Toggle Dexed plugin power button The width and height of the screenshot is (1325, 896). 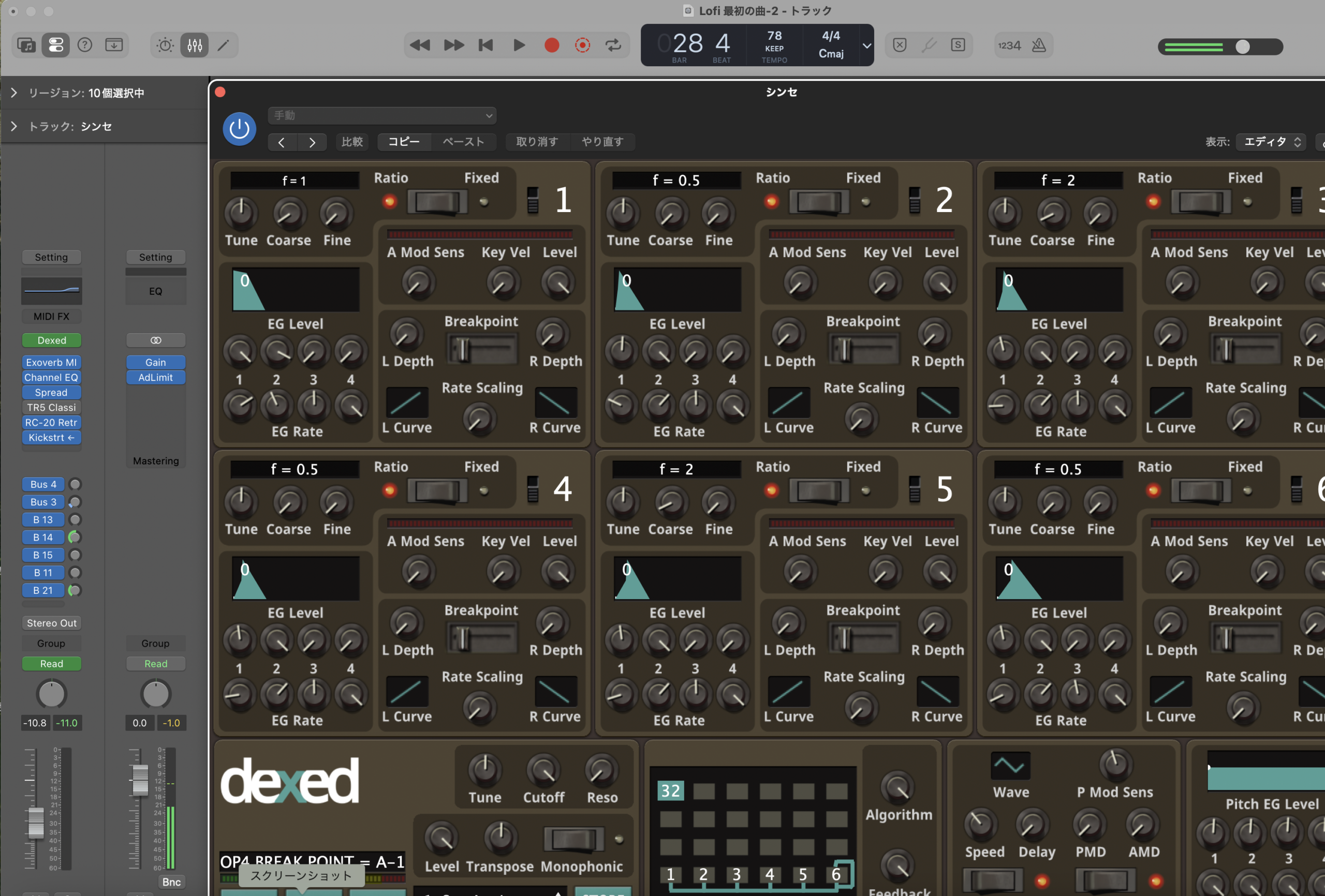pos(239,129)
